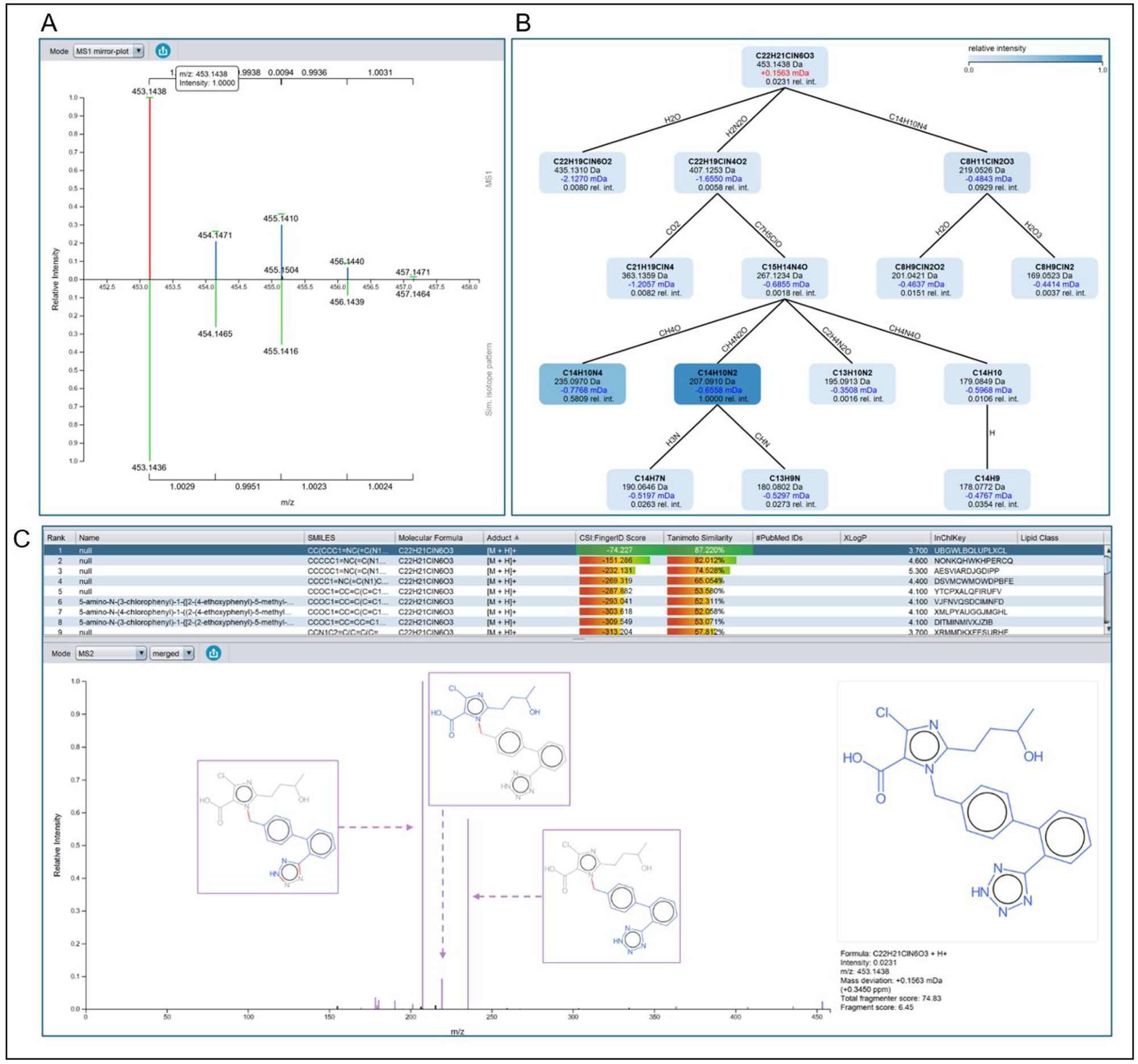This screenshot has width=1138, height=1064.
Task: Open the MS2 mode dropdown
Action: click(x=141, y=653)
